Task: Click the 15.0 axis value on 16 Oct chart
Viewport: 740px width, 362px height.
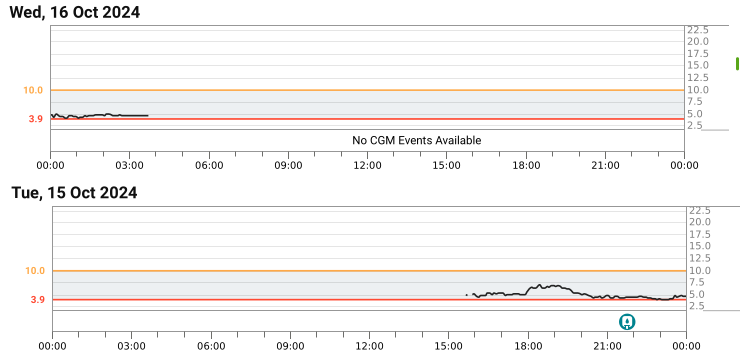Action: (698, 66)
